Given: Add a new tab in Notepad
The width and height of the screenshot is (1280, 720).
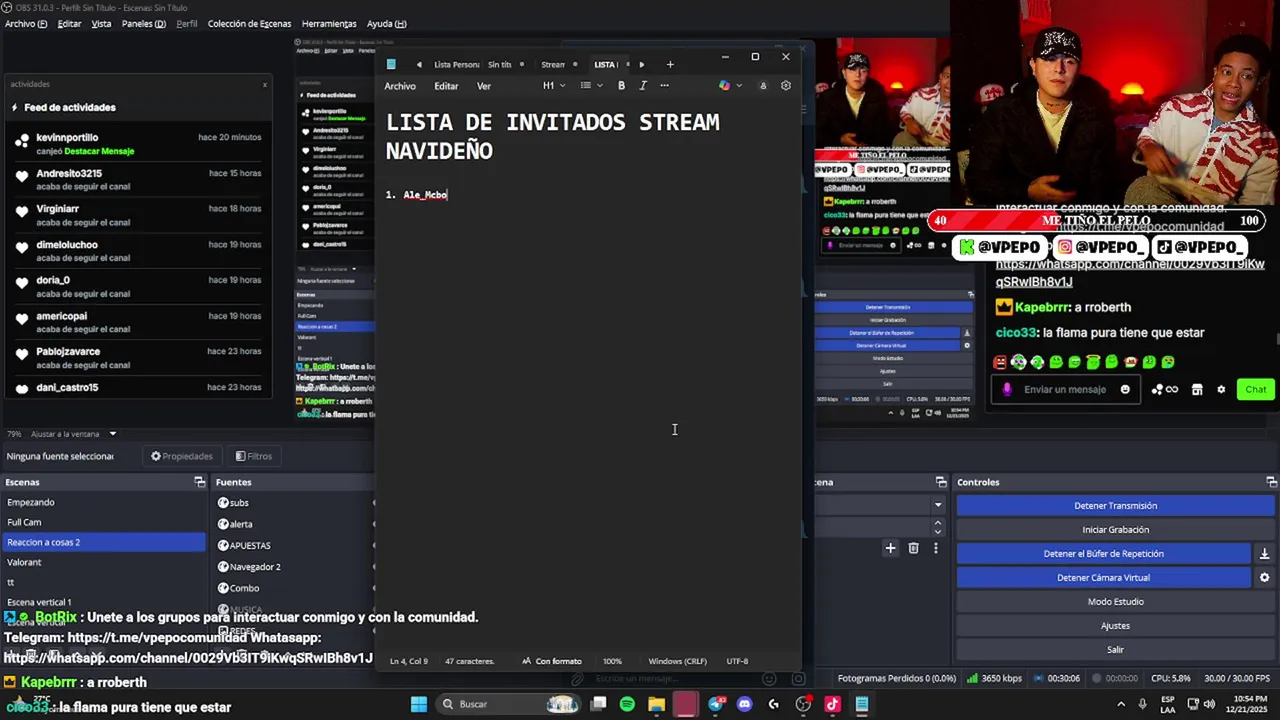Looking at the screenshot, I should (x=670, y=65).
